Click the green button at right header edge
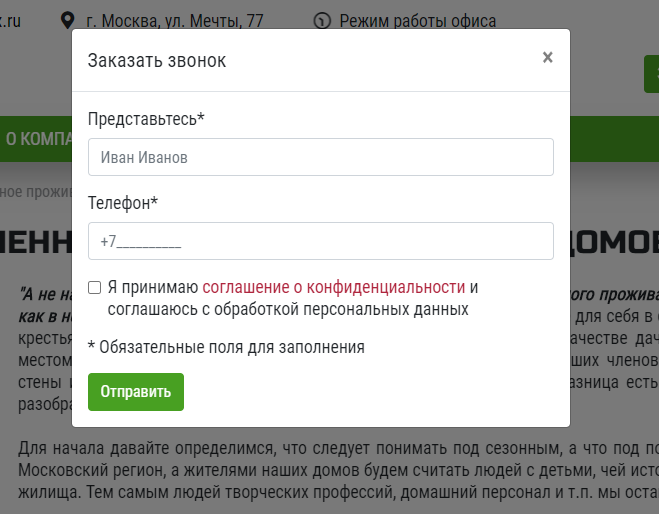This screenshot has height=514, width=659. 651,75
